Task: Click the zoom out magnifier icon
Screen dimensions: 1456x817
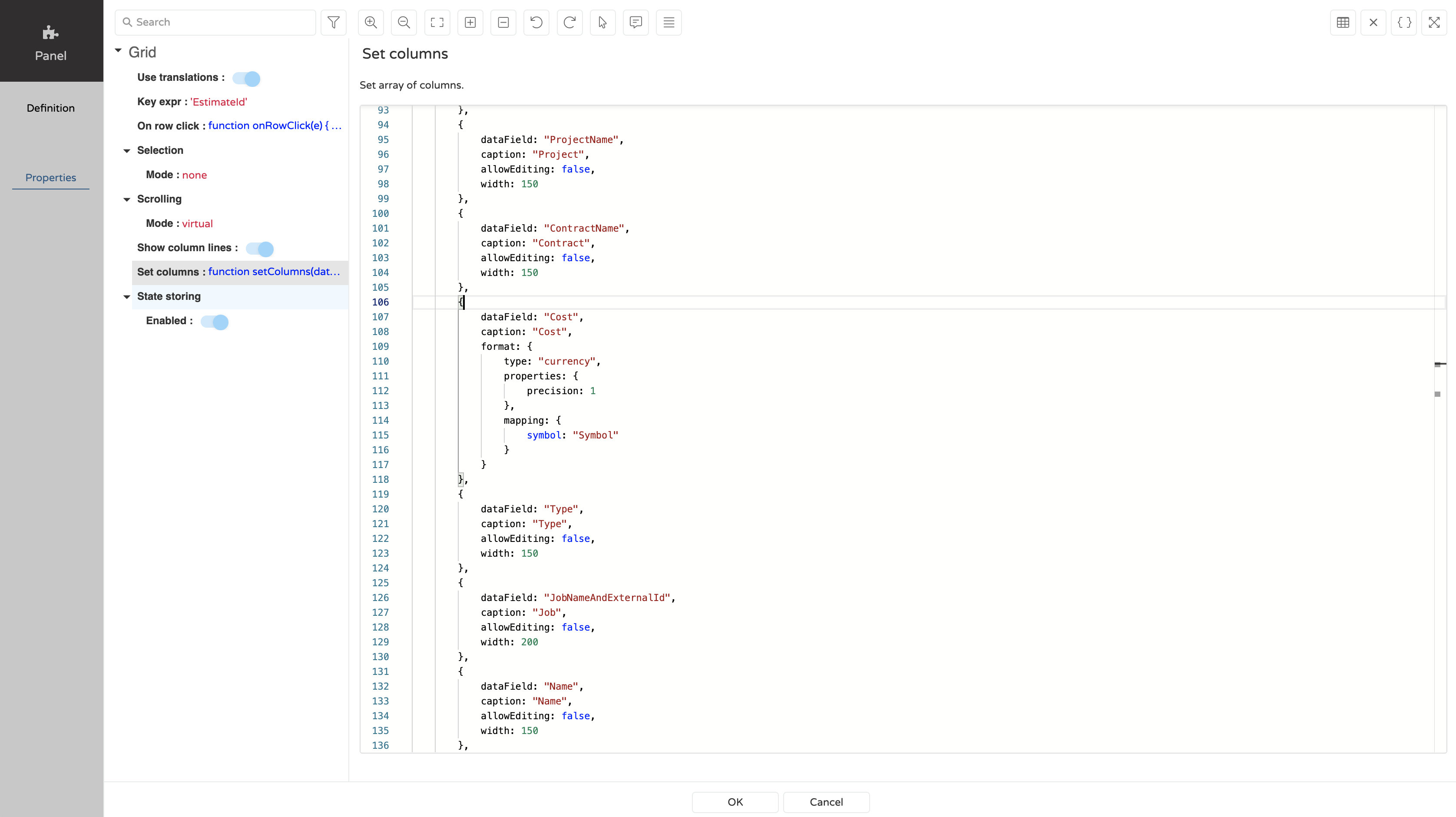Action: 404,23
